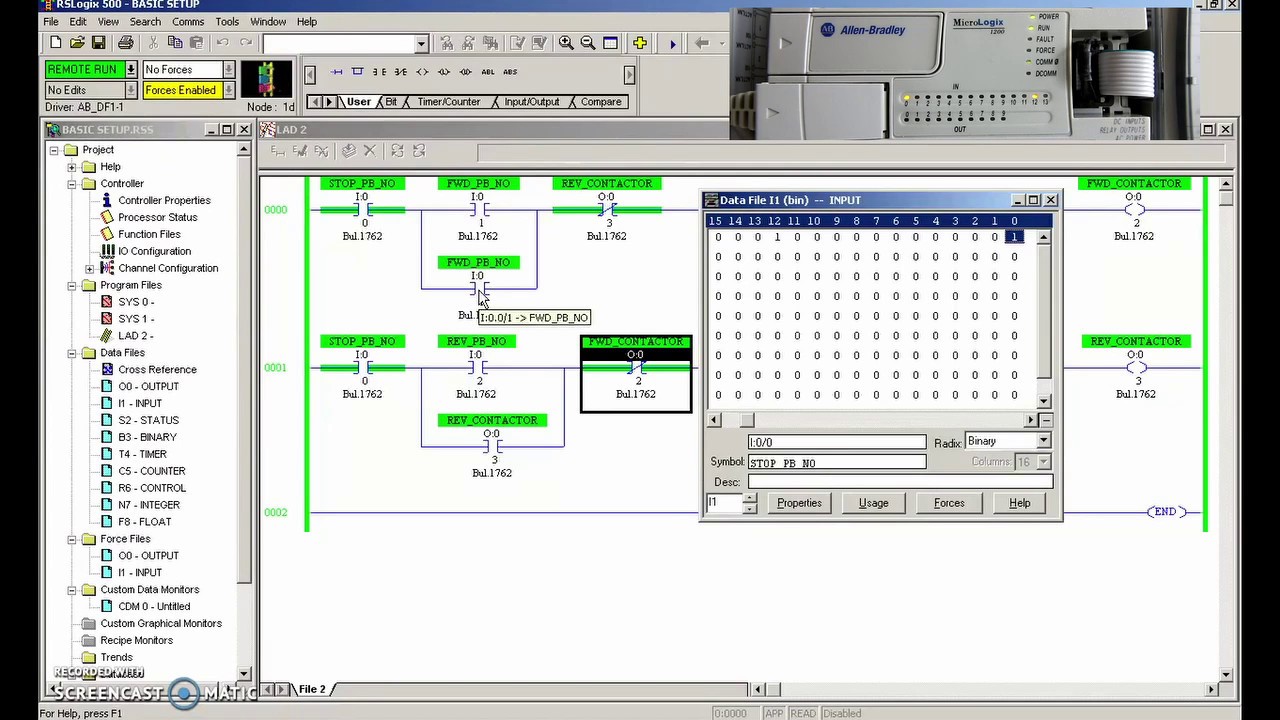Viewport: 1280px width, 720px height.
Task: Click the ladder view horizontal scrollbar
Action: pyautogui.click(x=985, y=689)
